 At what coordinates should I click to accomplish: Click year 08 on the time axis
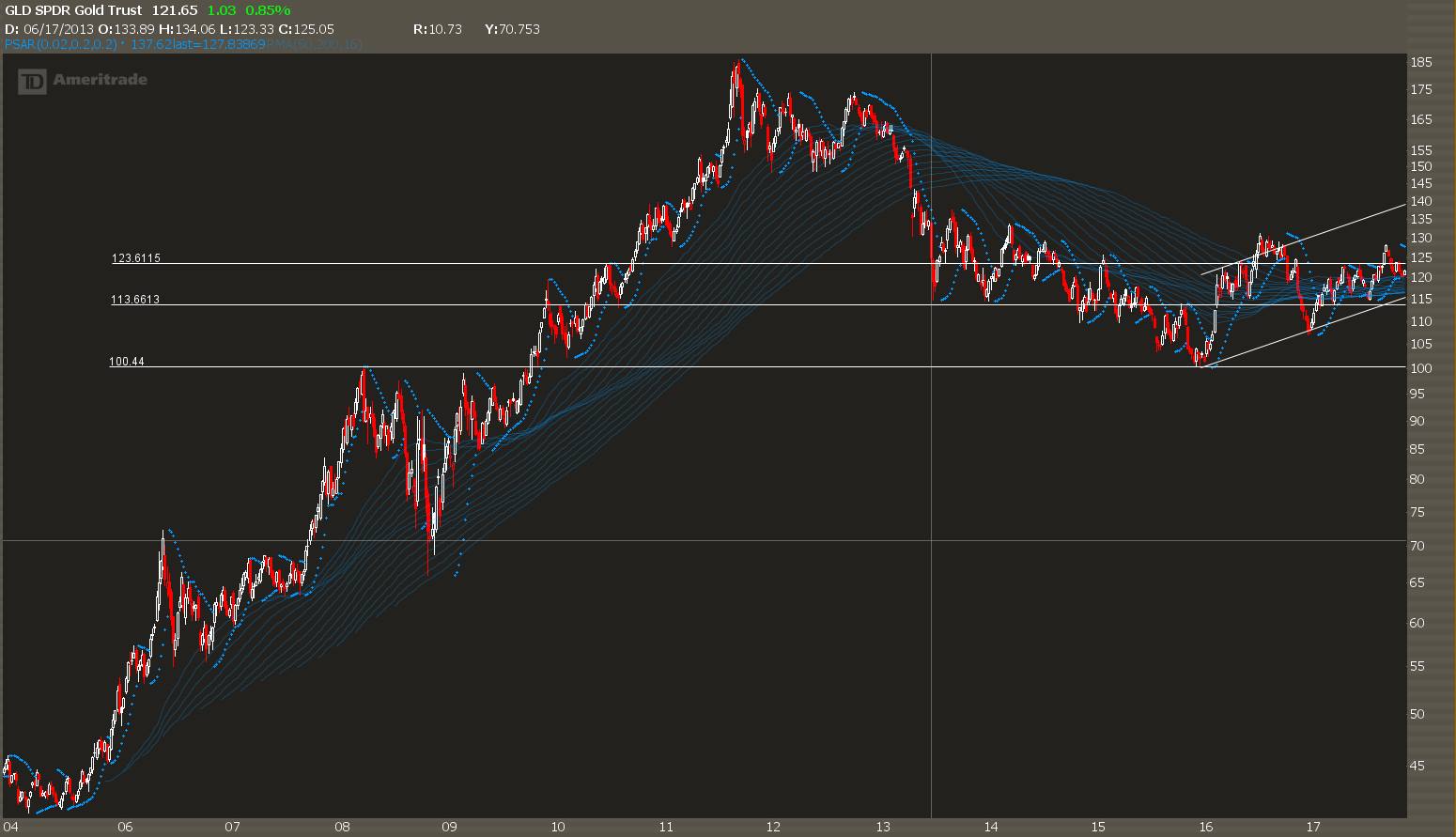click(x=342, y=828)
